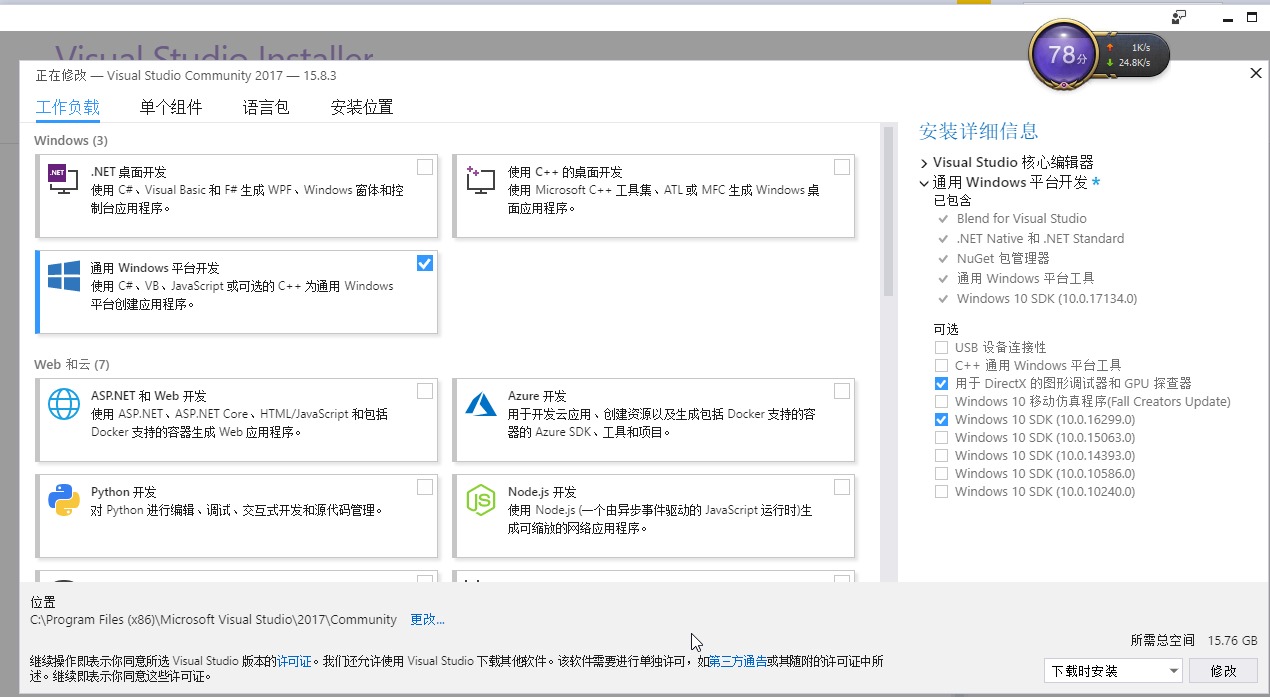Click the Python development icon
Screen dimensions: 1270x697
point(64,499)
